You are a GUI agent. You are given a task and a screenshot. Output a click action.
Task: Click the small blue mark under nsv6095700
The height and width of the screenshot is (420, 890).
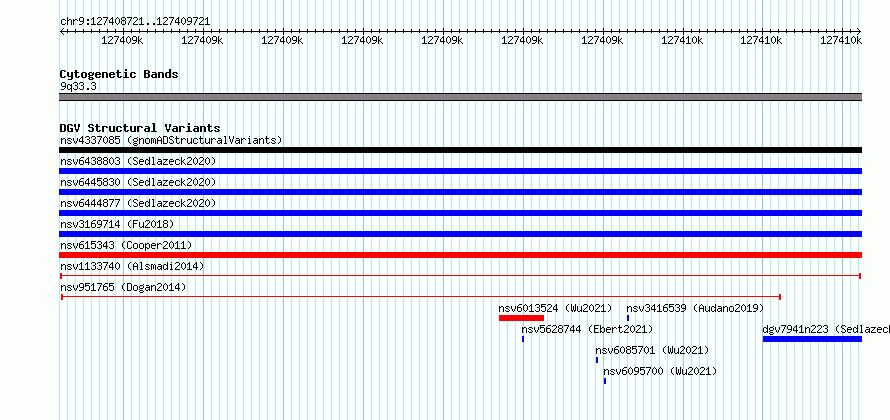click(604, 381)
